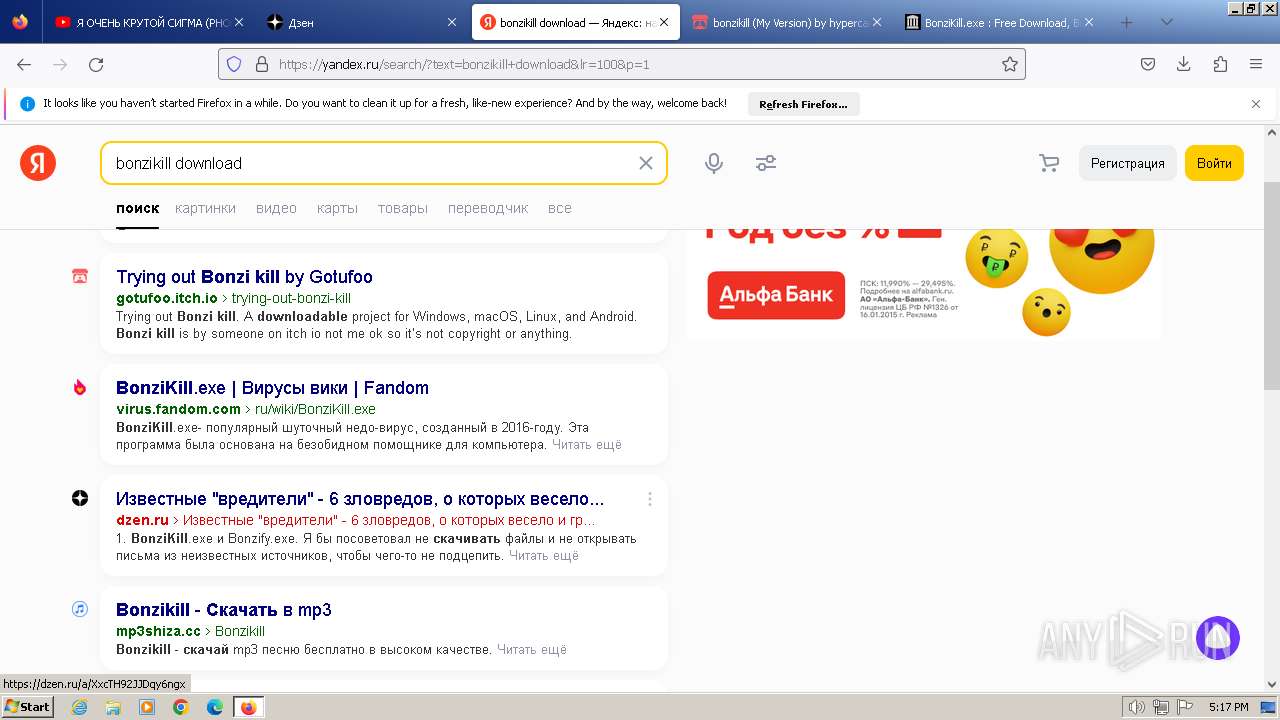This screenshot has height=720, width=1280.
Task: Click the page vertical scrollbar thumb
Action: [x=1272, y=287]
